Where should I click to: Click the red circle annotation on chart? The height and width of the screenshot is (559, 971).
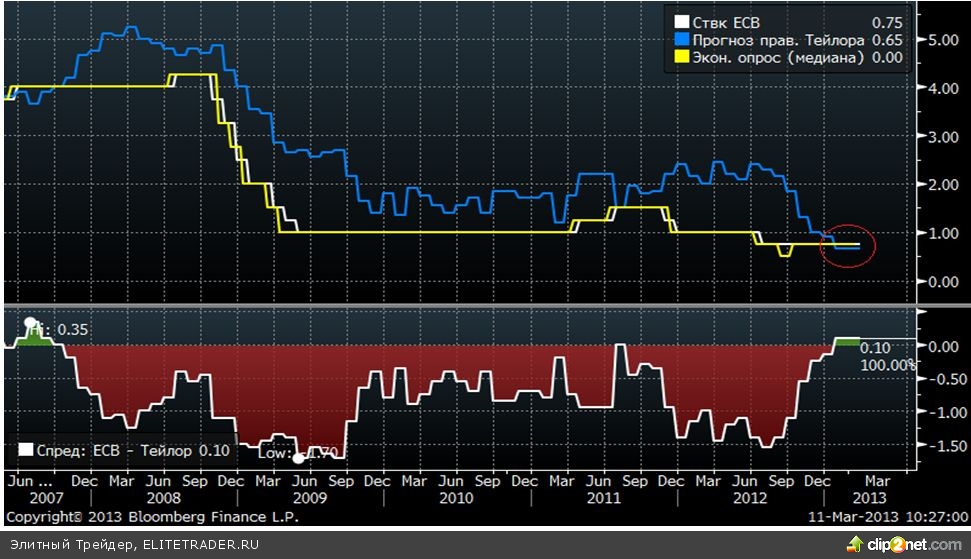click(847, 245)
